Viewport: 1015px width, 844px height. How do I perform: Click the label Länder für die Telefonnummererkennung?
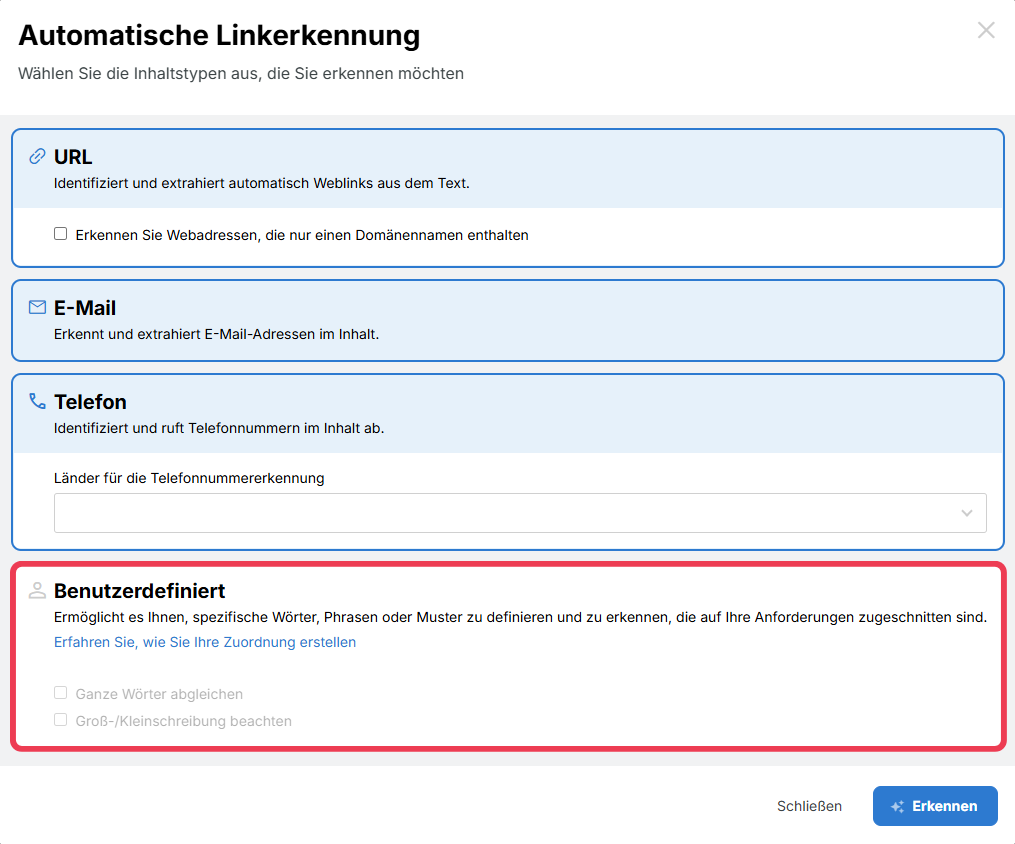point(189,478)
